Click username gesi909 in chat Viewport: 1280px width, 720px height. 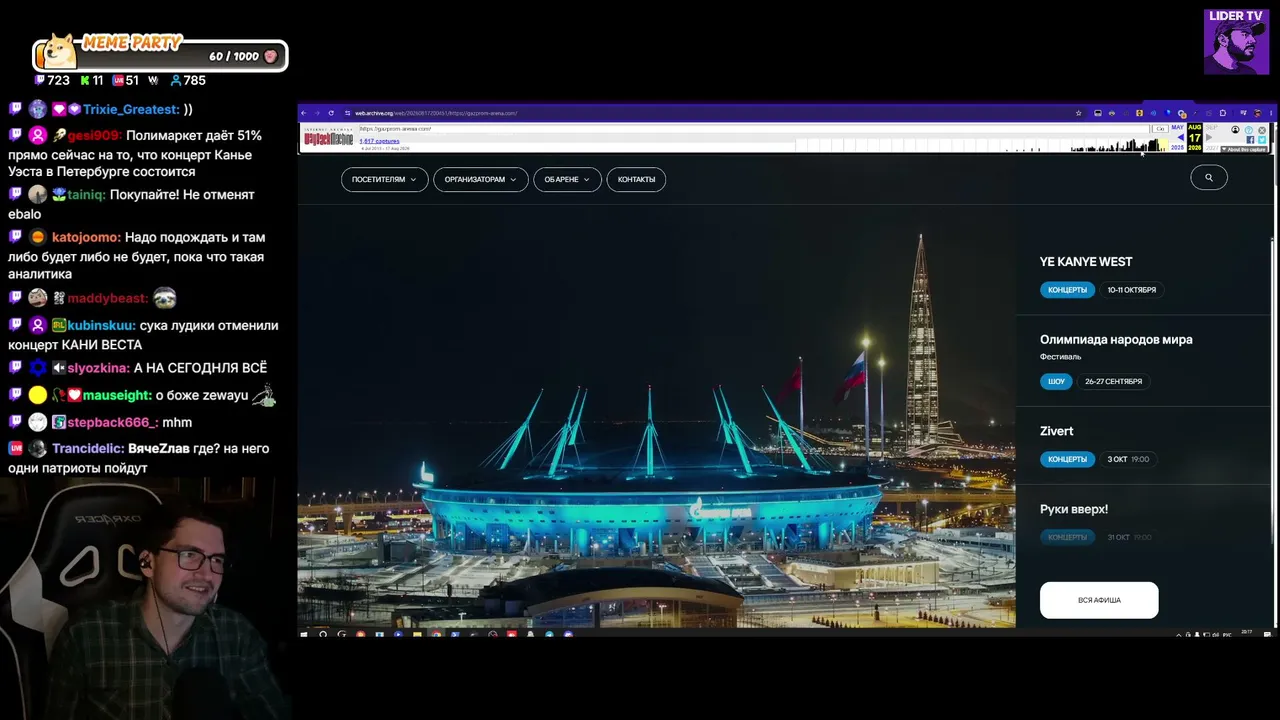point(94,135)
